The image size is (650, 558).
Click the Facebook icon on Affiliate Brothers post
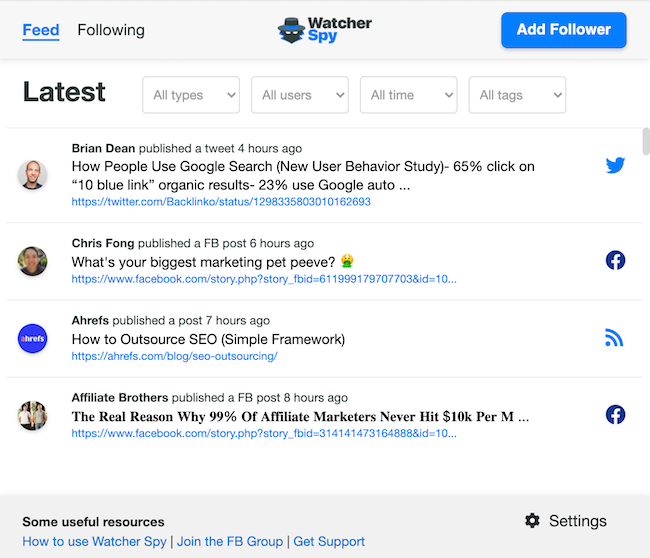(615, 415)
